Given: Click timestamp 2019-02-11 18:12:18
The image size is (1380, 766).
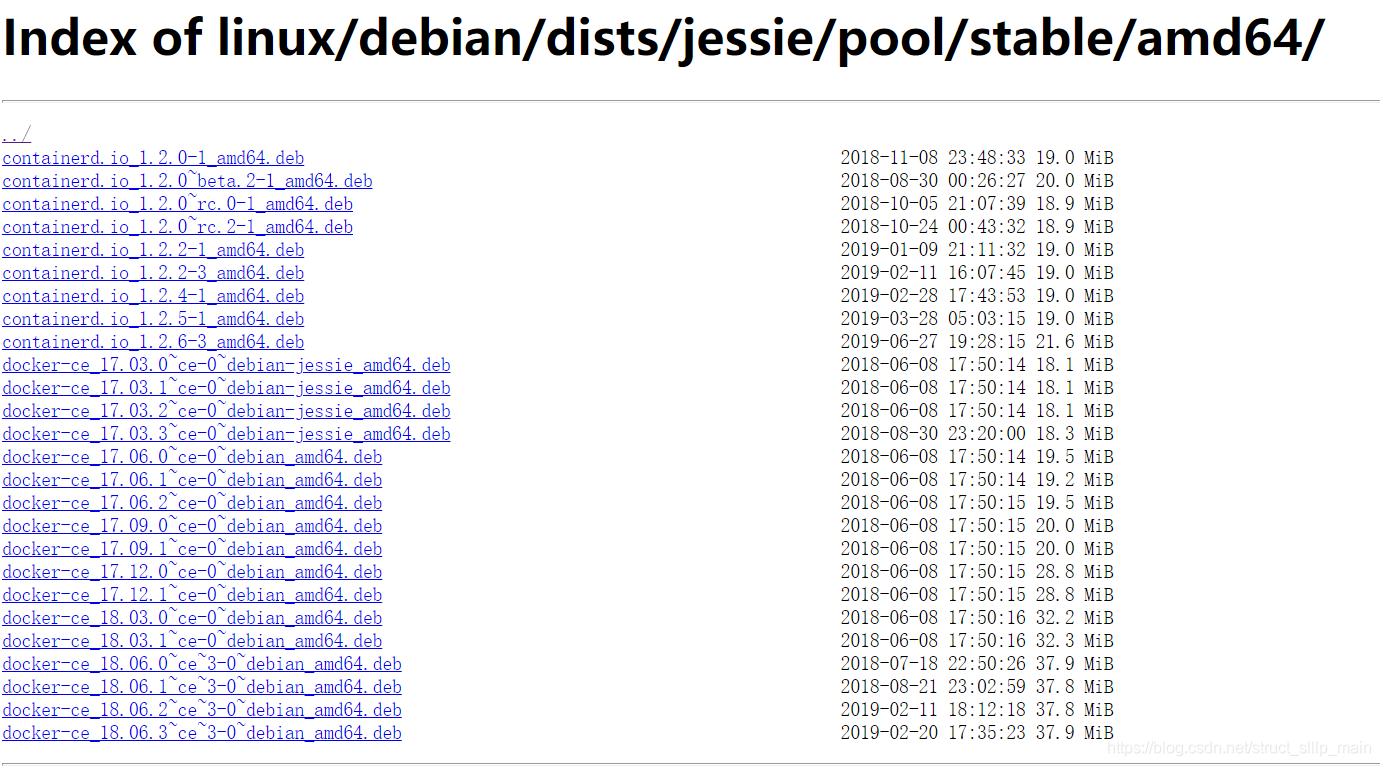Looking at the screenshot, I should pyautogui.click(x=933, y=710).
